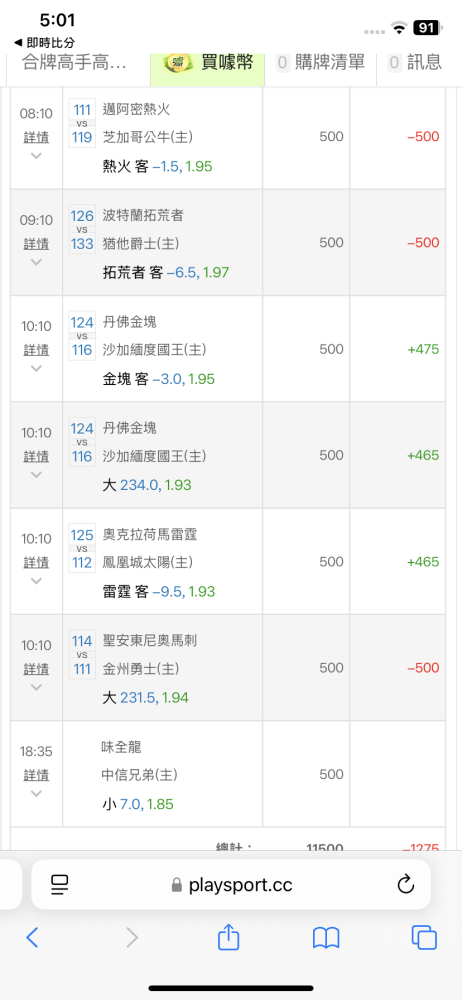This screenshot has height=1000, width=462.
Task: Open 合牌高手高 tab
Action: click(75, 62)
